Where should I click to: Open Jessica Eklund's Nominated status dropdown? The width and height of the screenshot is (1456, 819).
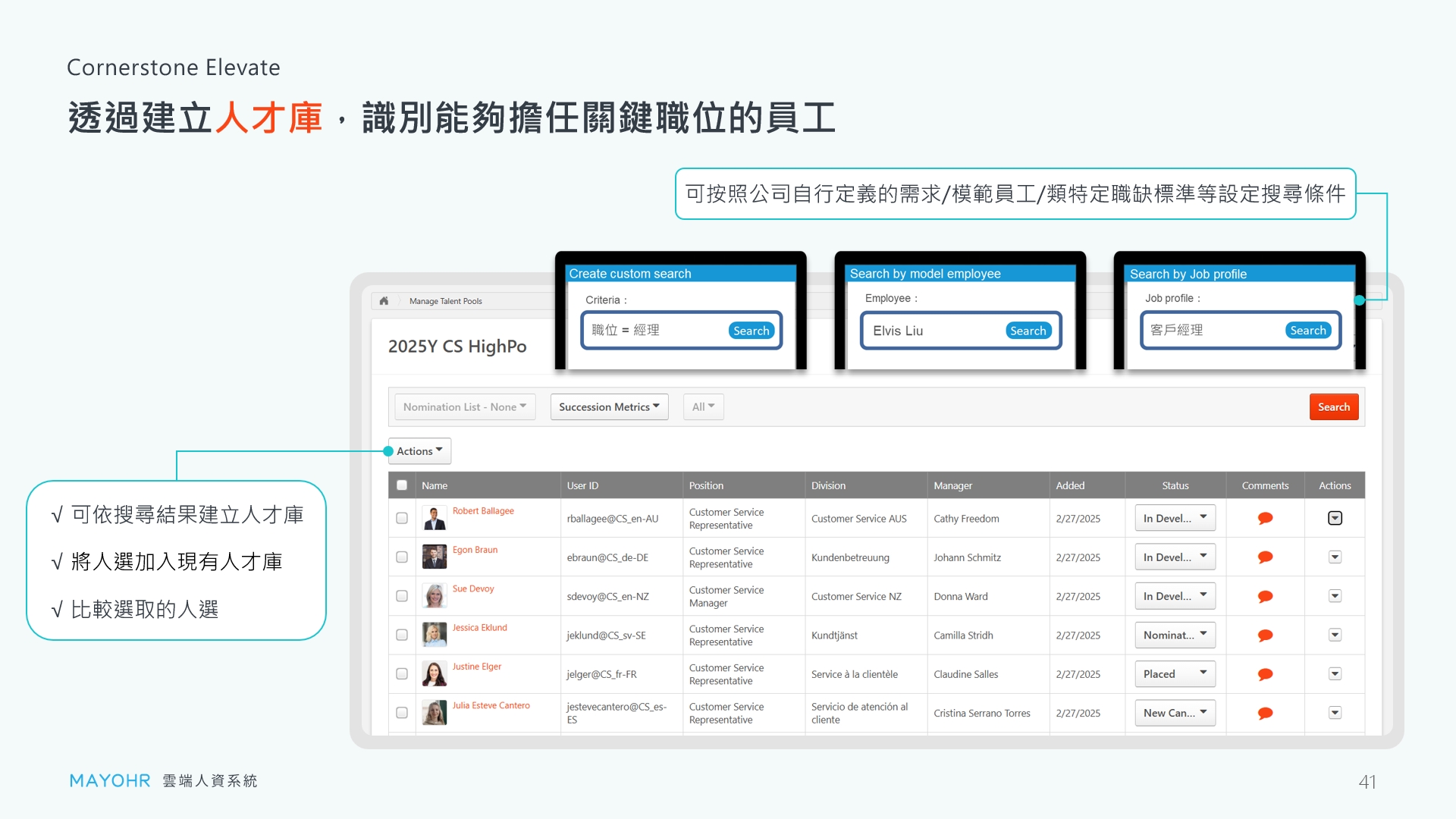point(1175,635)
